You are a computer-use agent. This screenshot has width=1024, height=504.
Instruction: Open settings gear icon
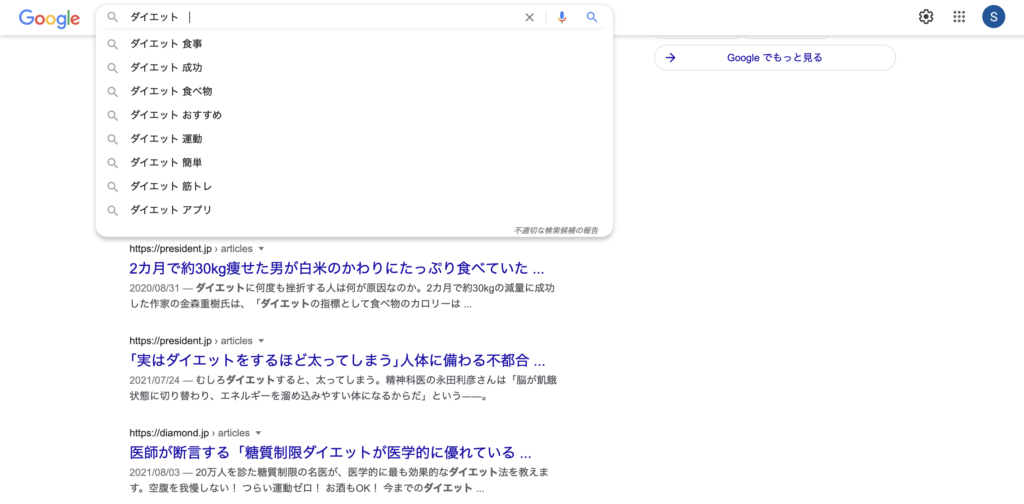[x=926, y=17]
